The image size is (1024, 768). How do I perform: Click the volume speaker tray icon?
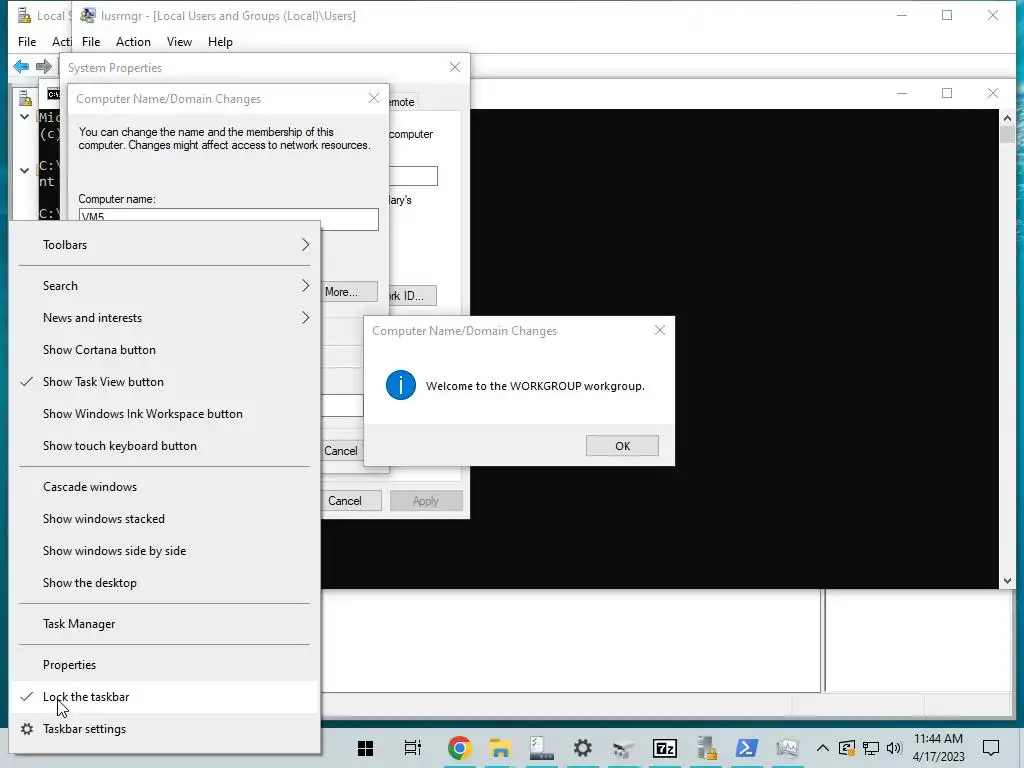click(x=894, y=748)
